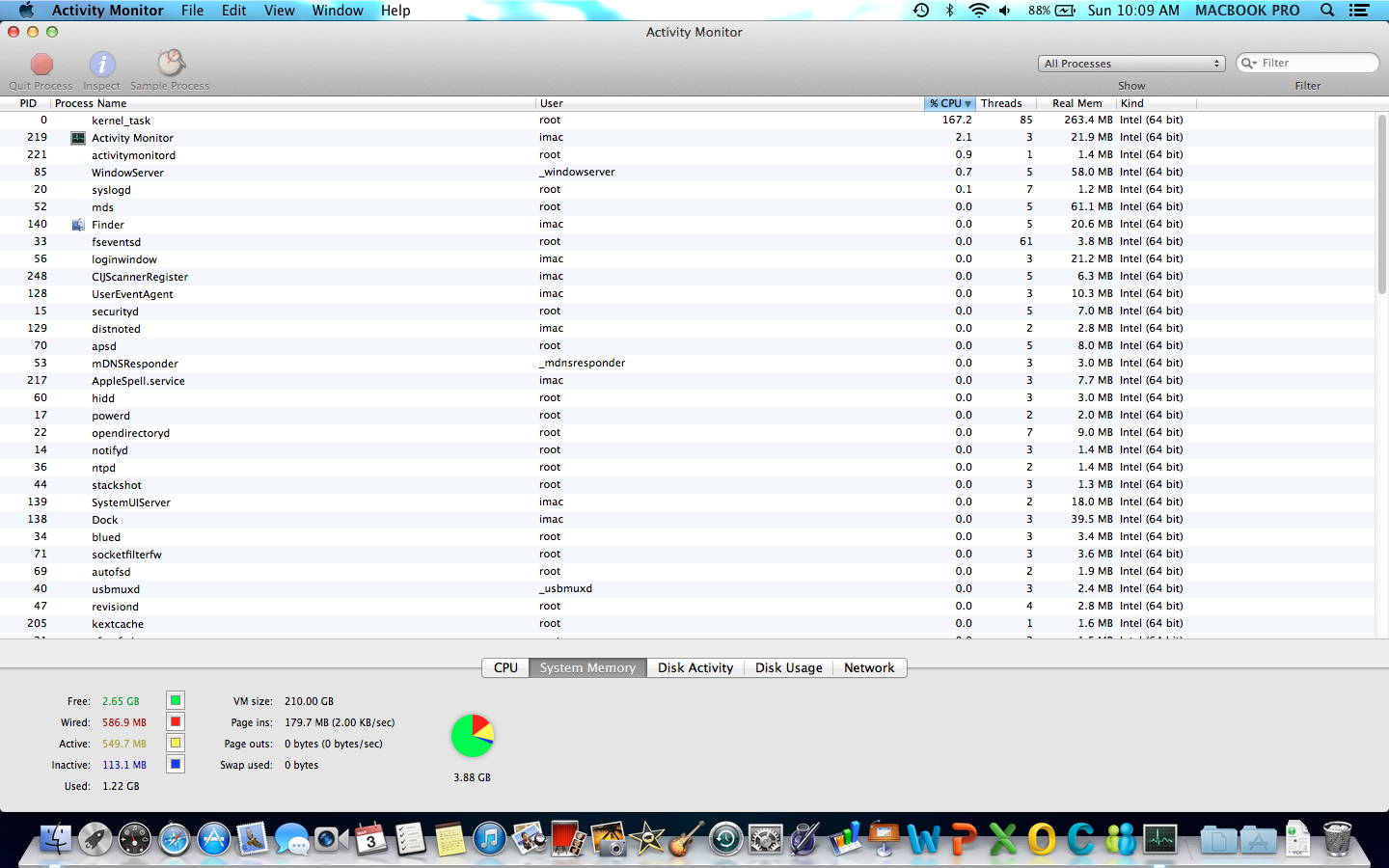Screen dimensions: 1389x868
Task: Open the Wi-Fi status menu
Action: point(978,10)
